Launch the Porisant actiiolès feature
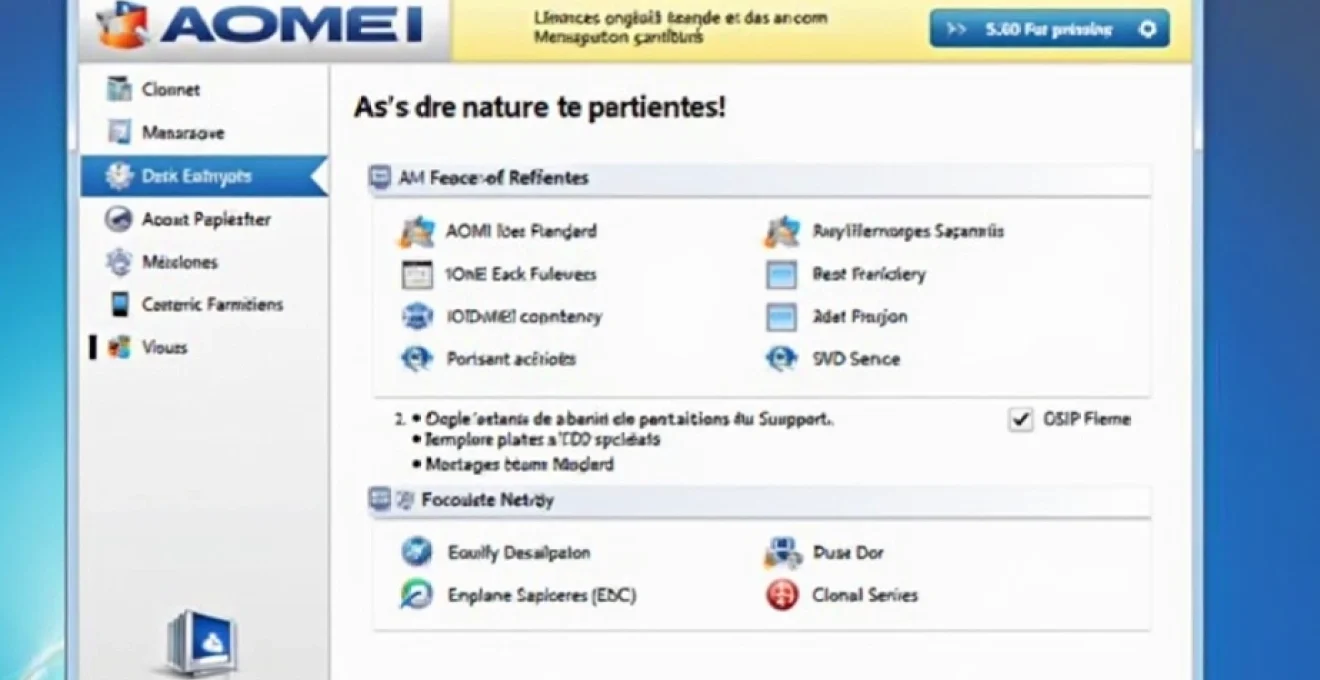Viewport: 1320px width, 680px height. pos(417,358)
